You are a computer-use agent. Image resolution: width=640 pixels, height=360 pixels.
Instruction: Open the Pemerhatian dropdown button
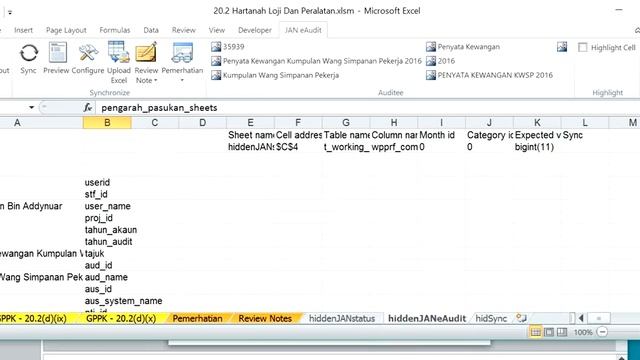182,62
